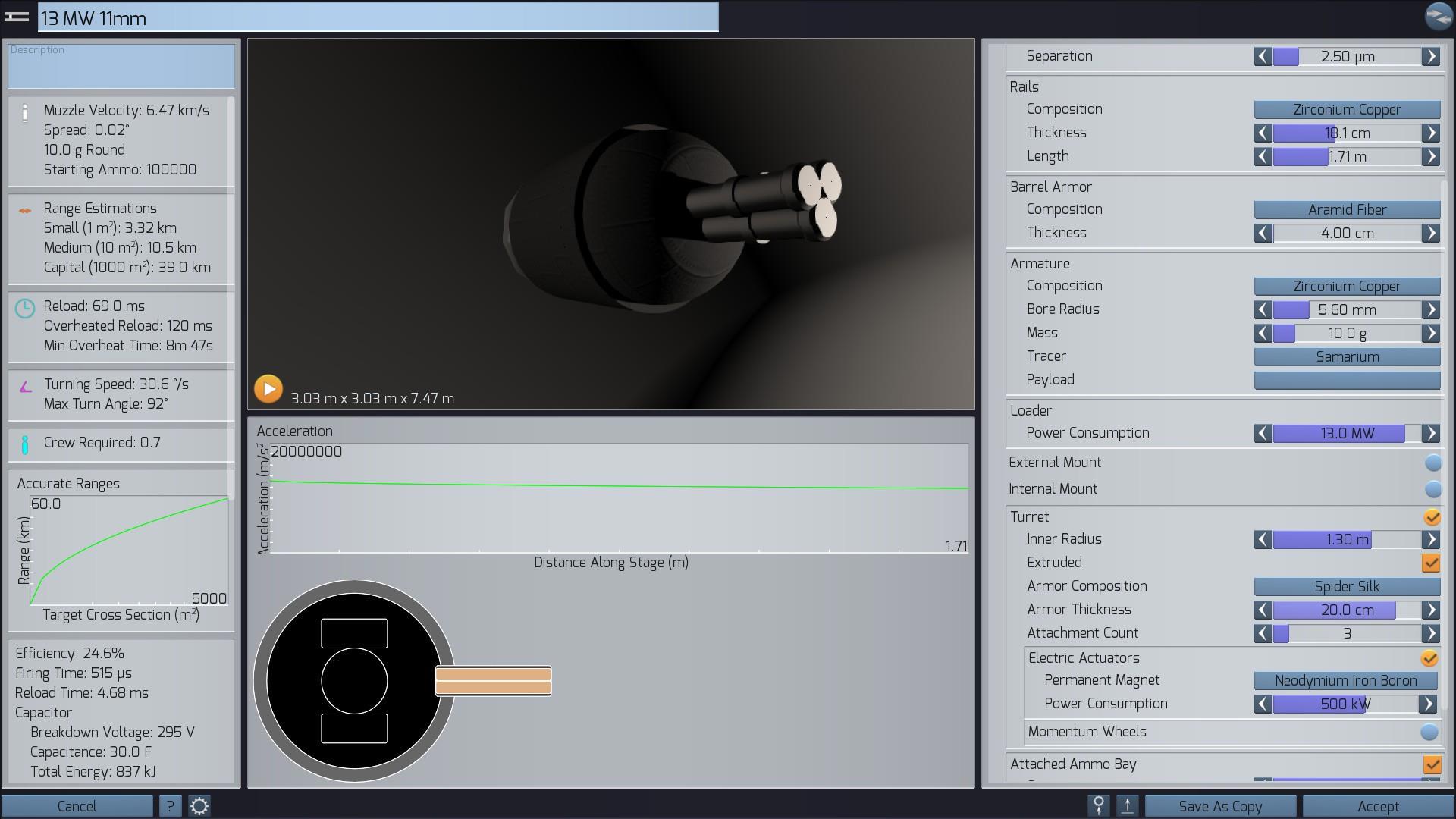
Task: Uncheck the Turret checkbox
Action: coord(1432,517)
